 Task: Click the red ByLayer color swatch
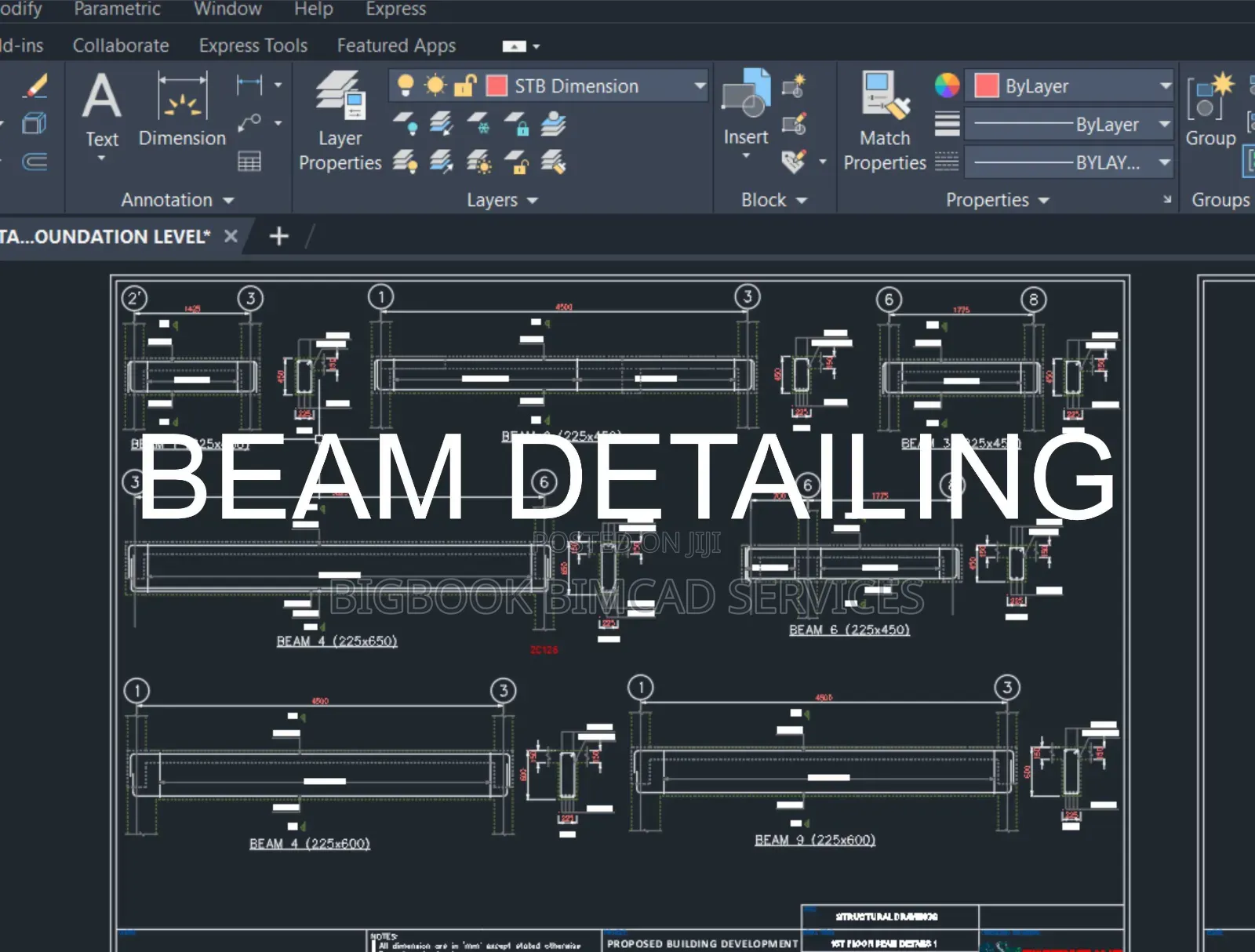[x=986, y=85]
